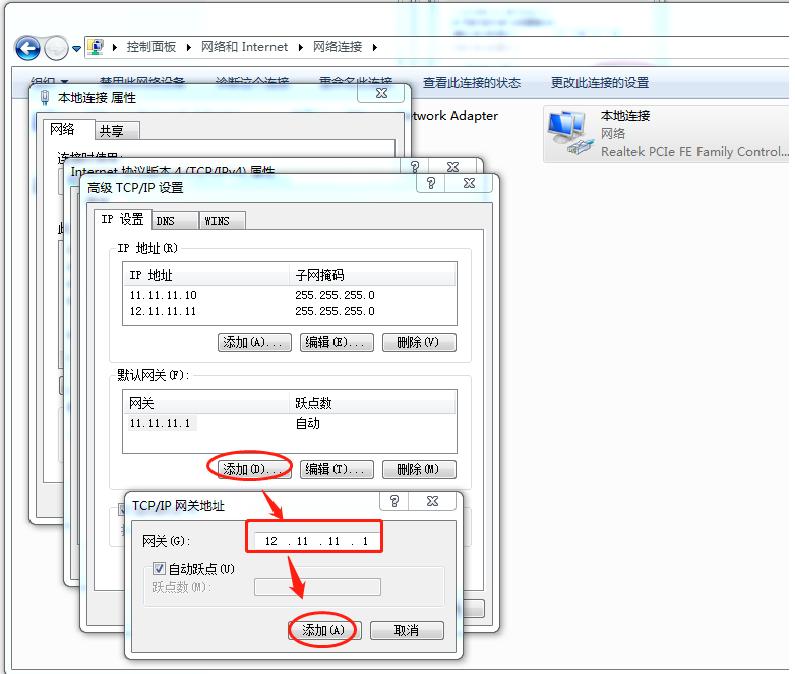The width and height of the screenshot is (795, 674).
Task: Click 取消 in the gateway address dialog
Action: pos(407,630)
